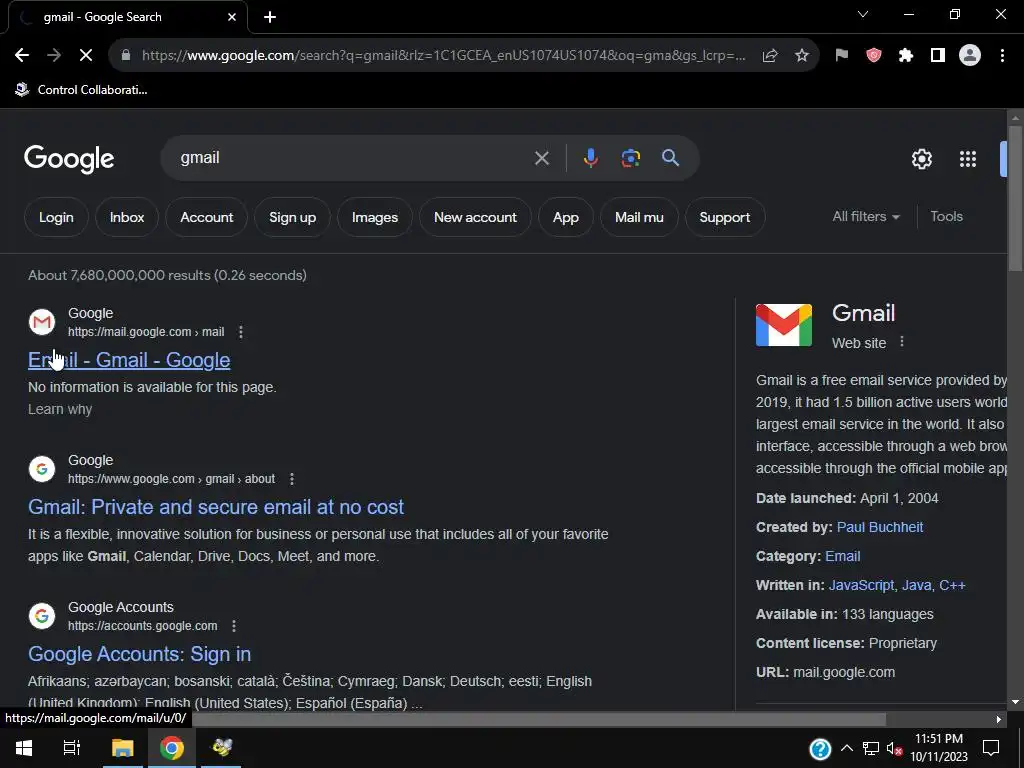Search by image with the Google Lens icon
The height and width of the screenshot is (768, 1024).
point(631,158)
